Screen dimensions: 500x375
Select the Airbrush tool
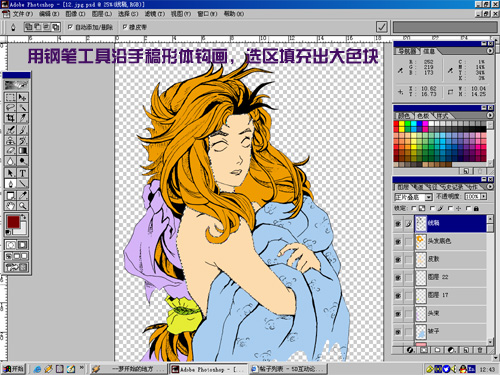(10, 130)
